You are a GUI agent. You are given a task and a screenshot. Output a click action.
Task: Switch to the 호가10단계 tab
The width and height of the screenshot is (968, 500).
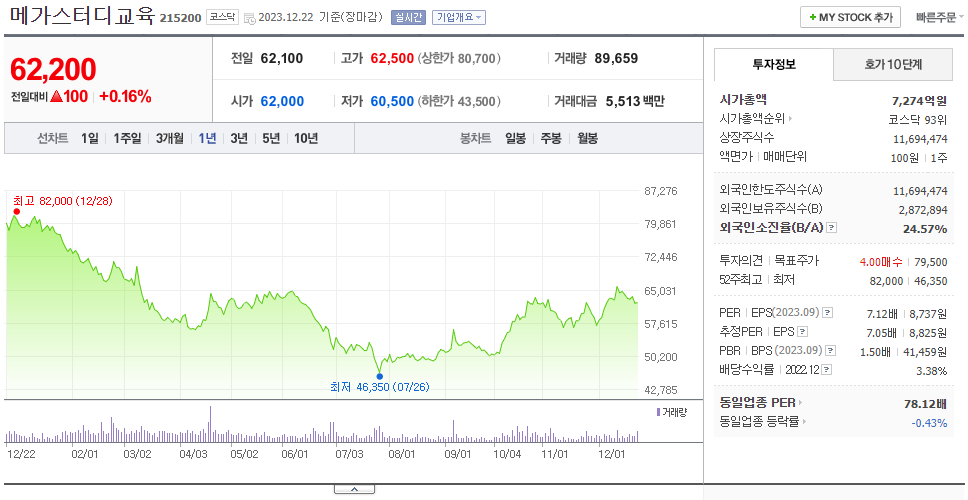point(893,64)
